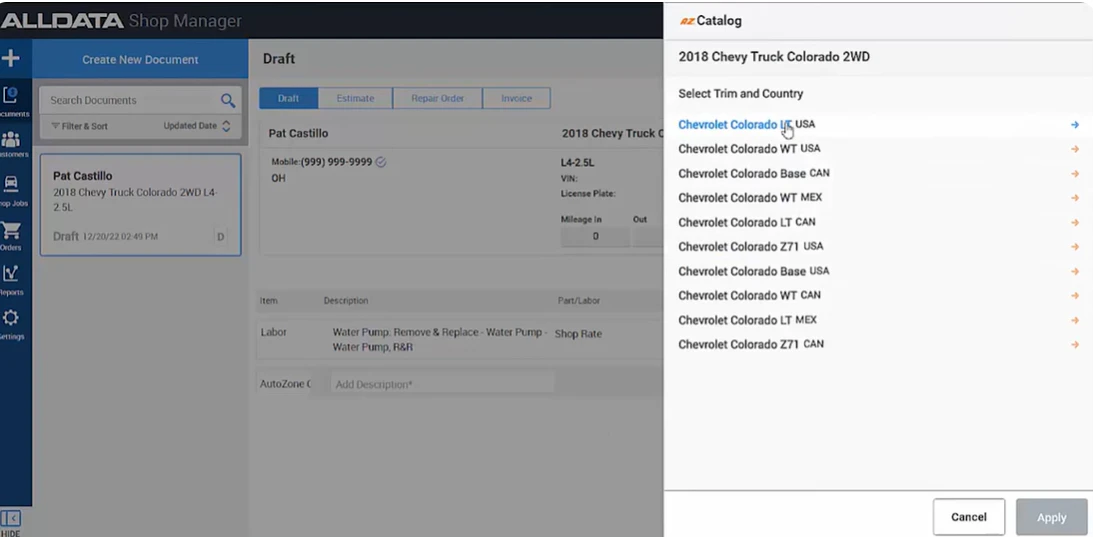The height and width of the screenshot is (537, 1093).
Task: Switch to the Draft tab
Action: coord(289,98)
